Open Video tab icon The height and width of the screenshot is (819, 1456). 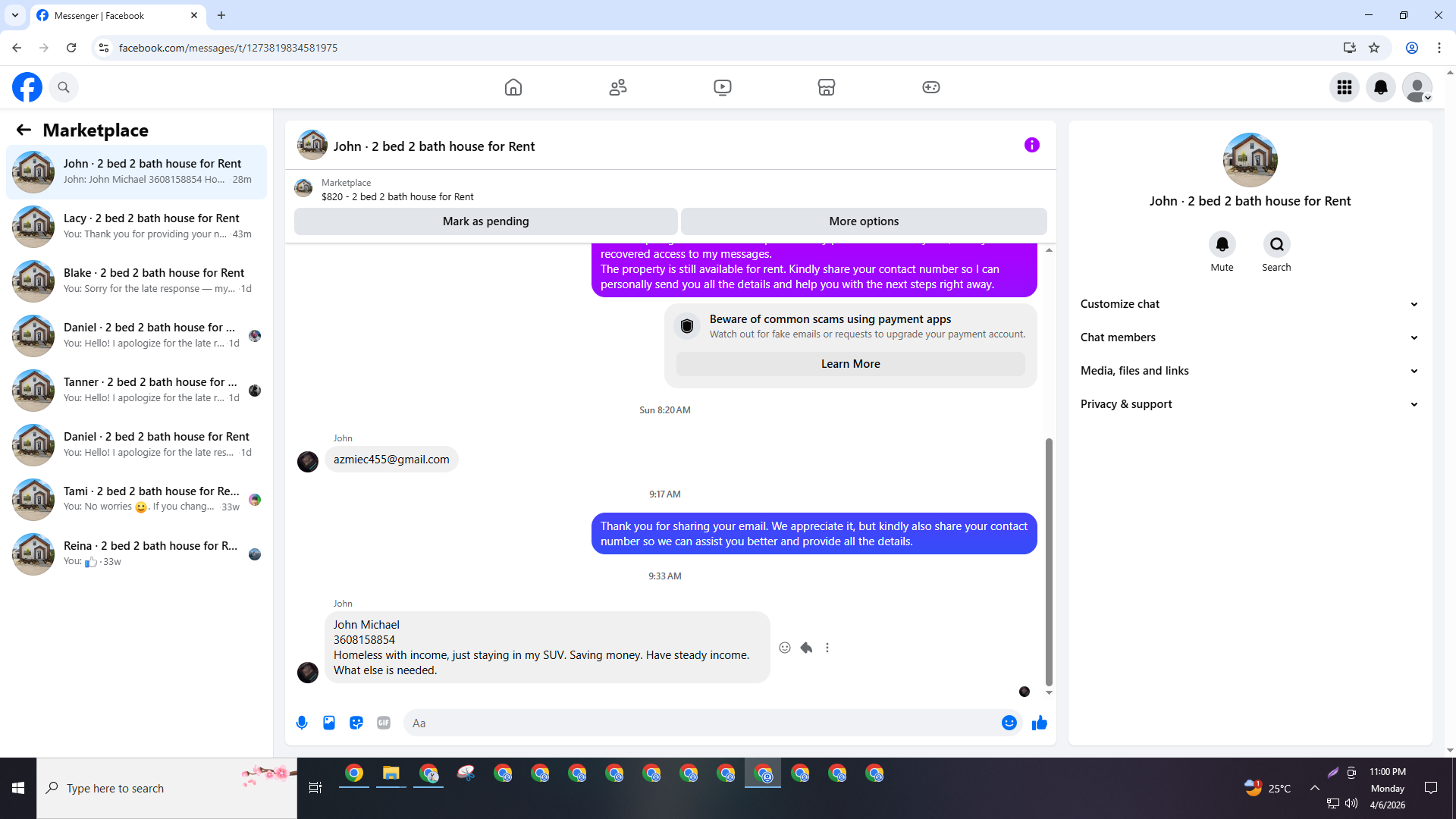723,87
